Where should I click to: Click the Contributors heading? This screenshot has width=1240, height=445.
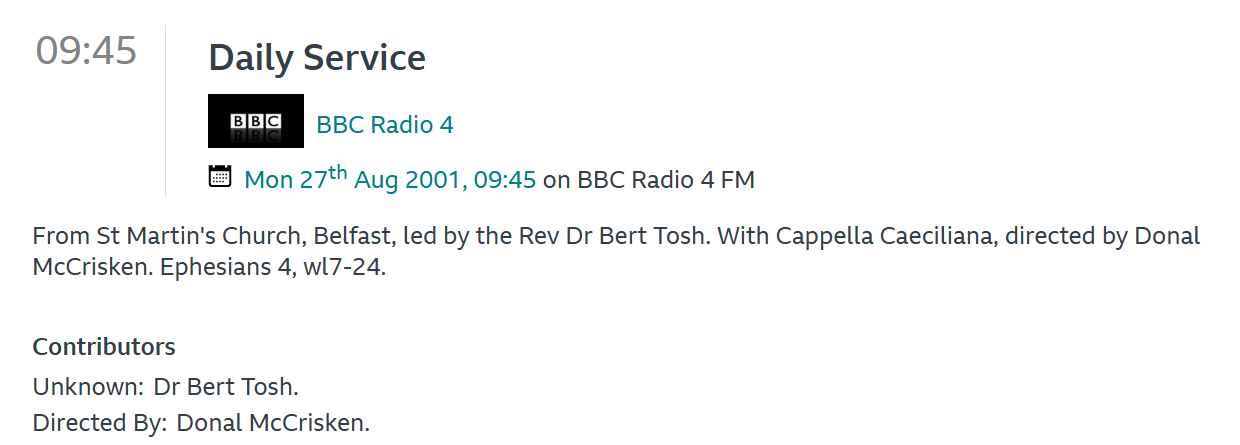104,347
